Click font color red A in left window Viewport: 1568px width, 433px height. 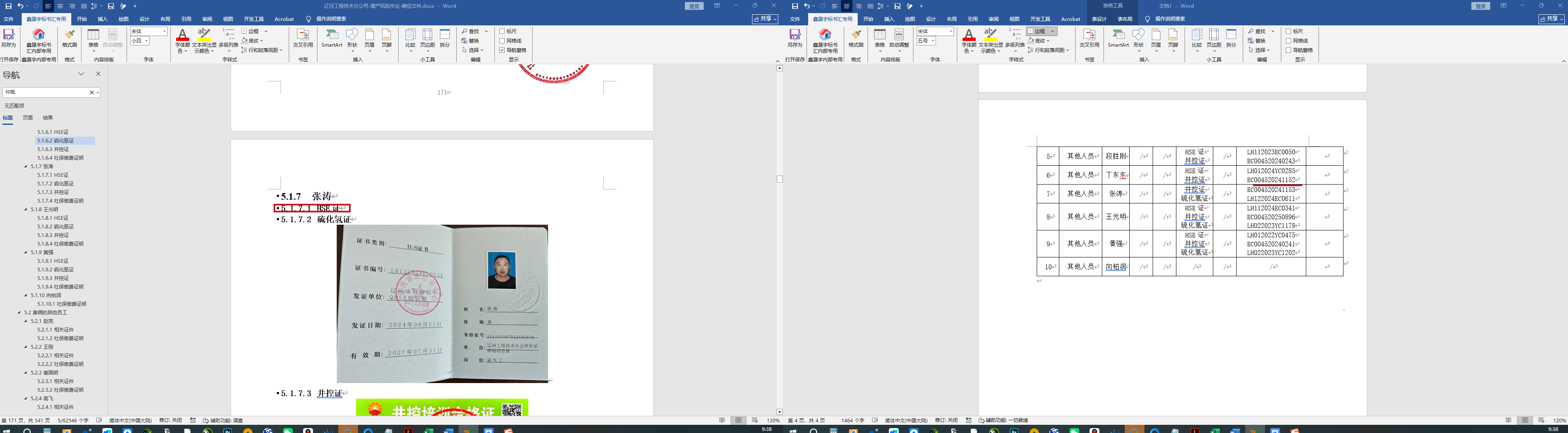pos(183,35)
